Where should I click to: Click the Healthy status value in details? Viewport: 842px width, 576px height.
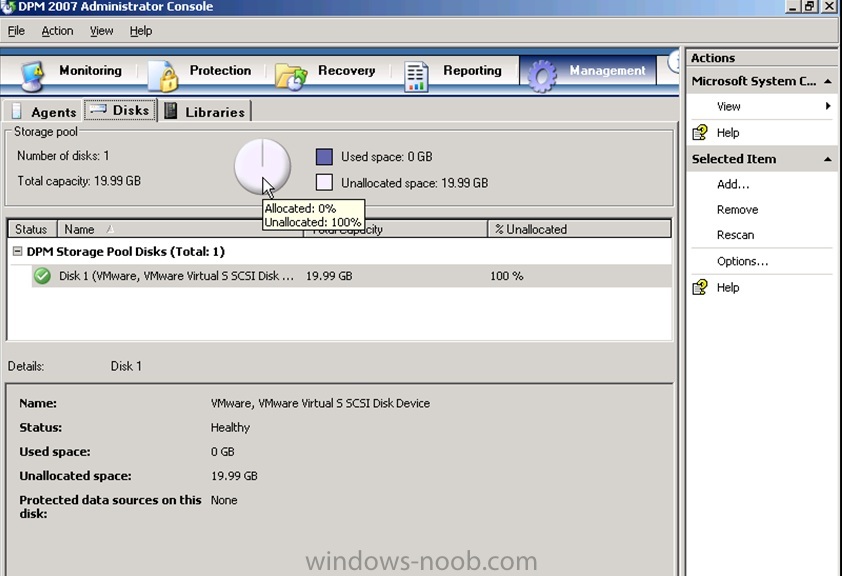230,427
